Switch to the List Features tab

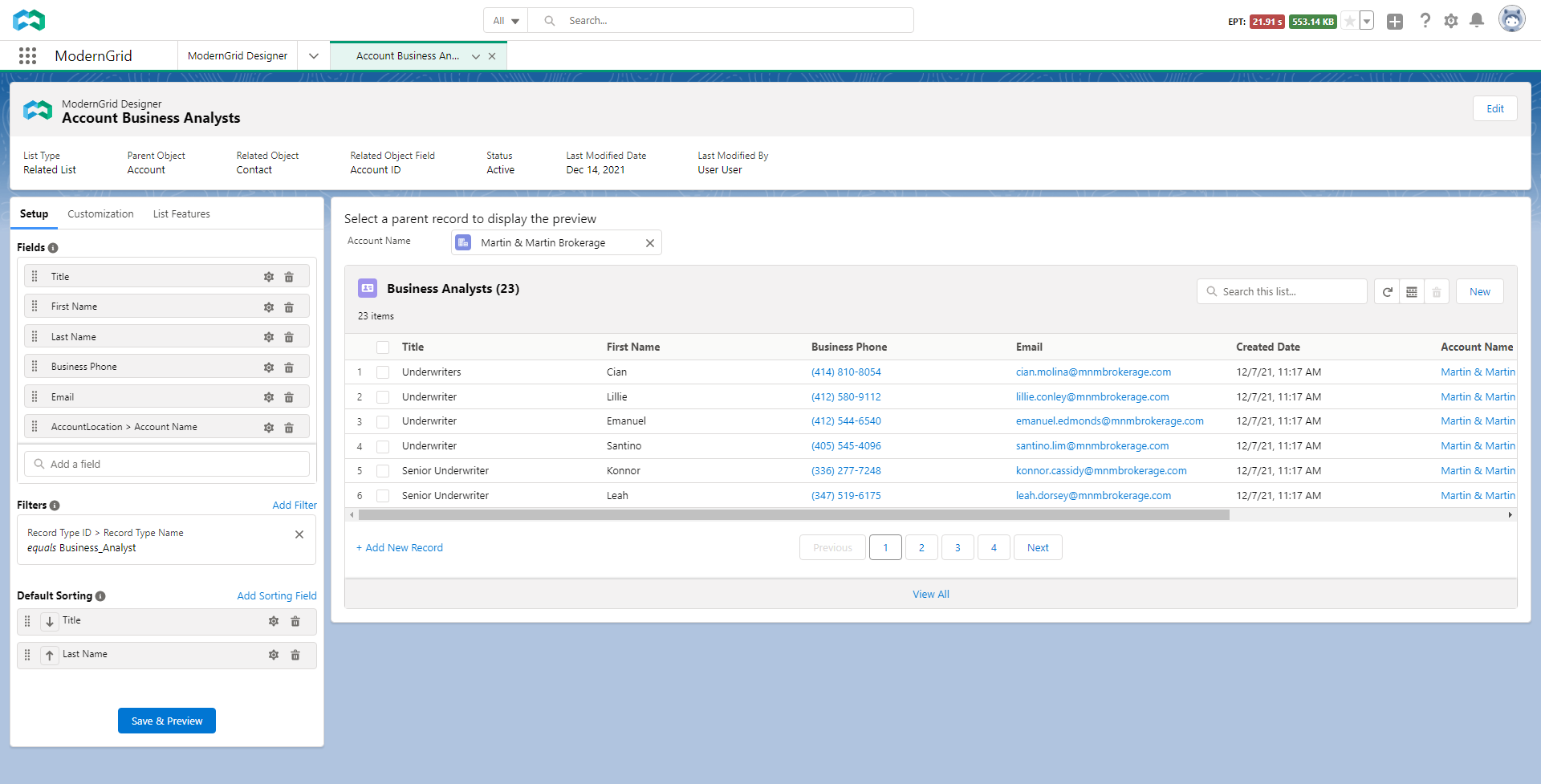click(x=181, y=214)
